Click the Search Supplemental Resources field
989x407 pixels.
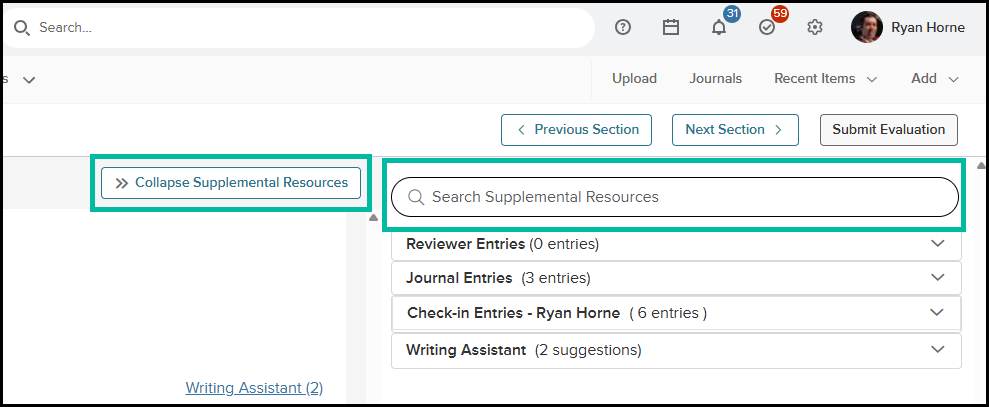pos(675,197)
